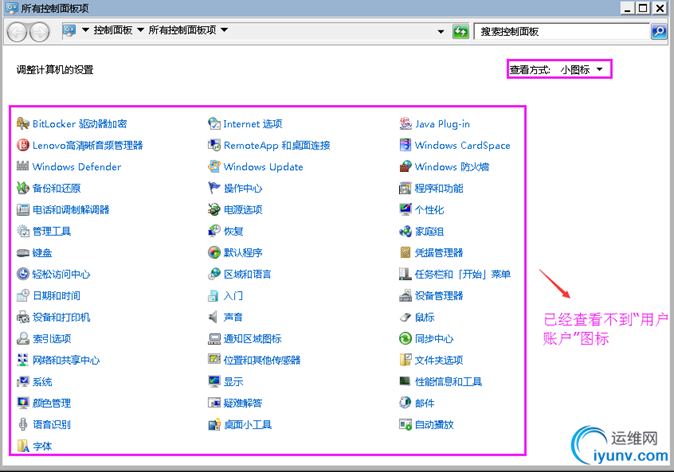The image size is (674, 472).
Task: Expand arrow before 控制面板 in address bar
Action: pyautogui.click(x=85, y=30)
